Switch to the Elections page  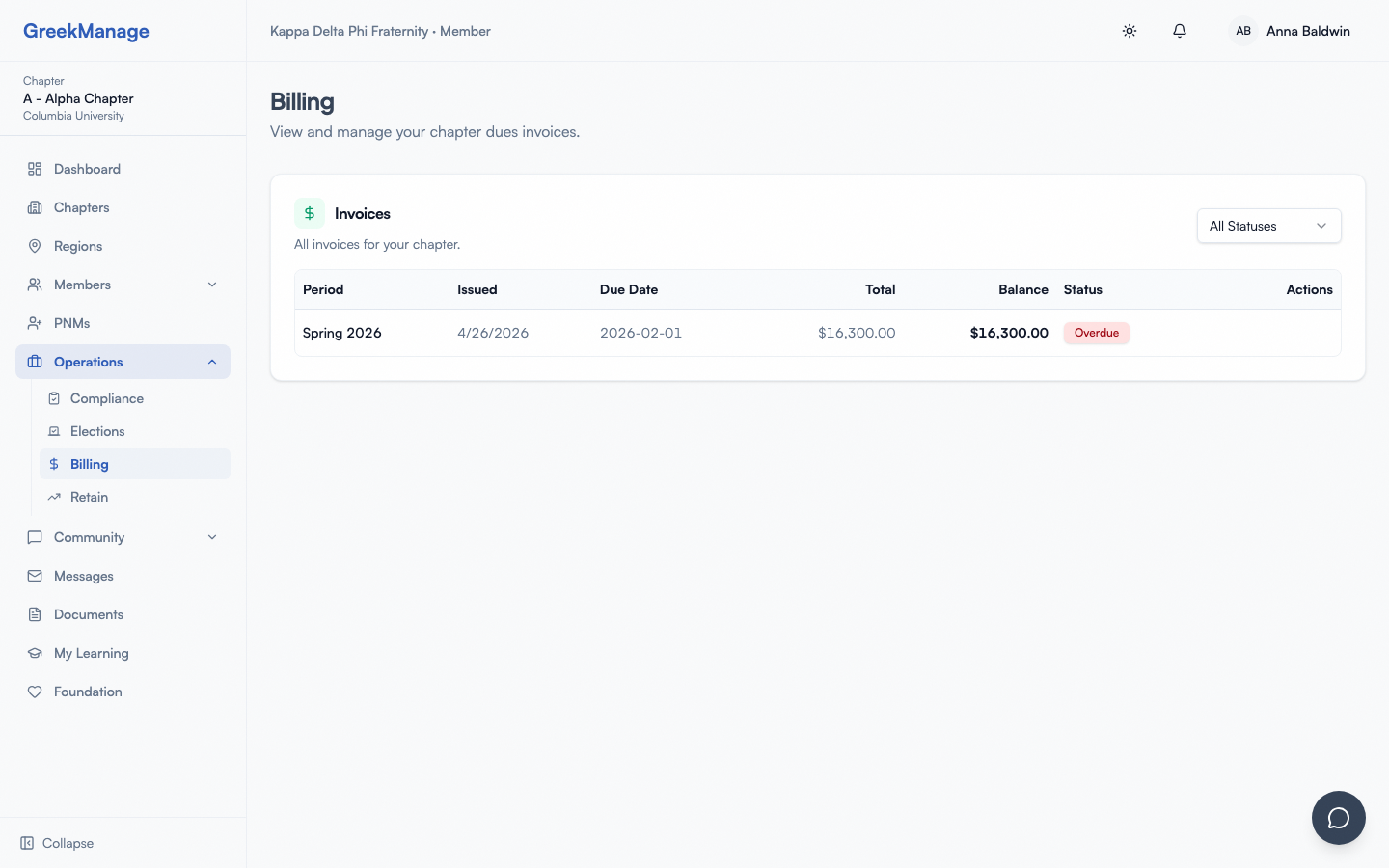pyautogui.click(x=97, y=431)
